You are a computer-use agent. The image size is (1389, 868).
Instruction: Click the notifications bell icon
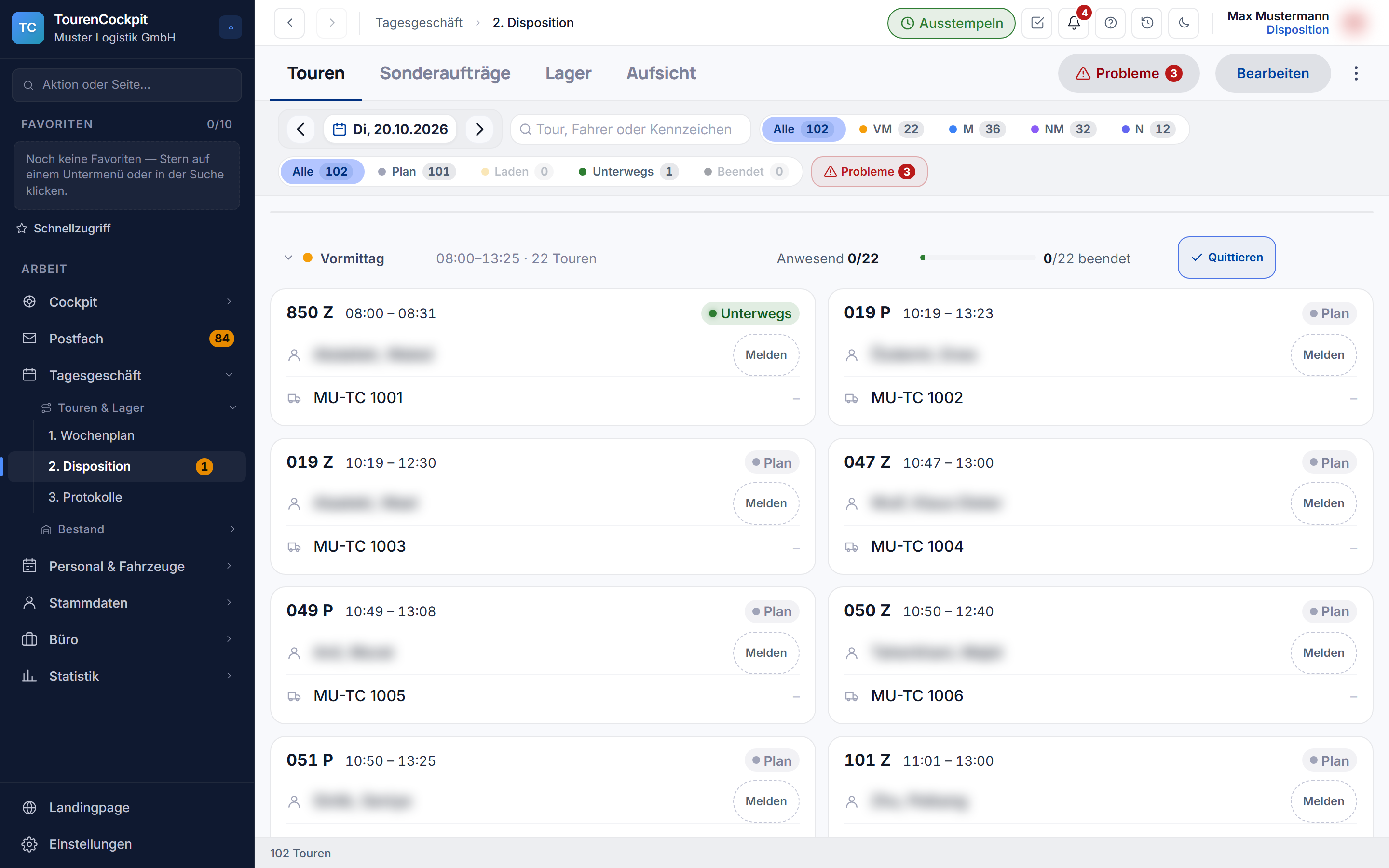click(x=1073, y=23)
